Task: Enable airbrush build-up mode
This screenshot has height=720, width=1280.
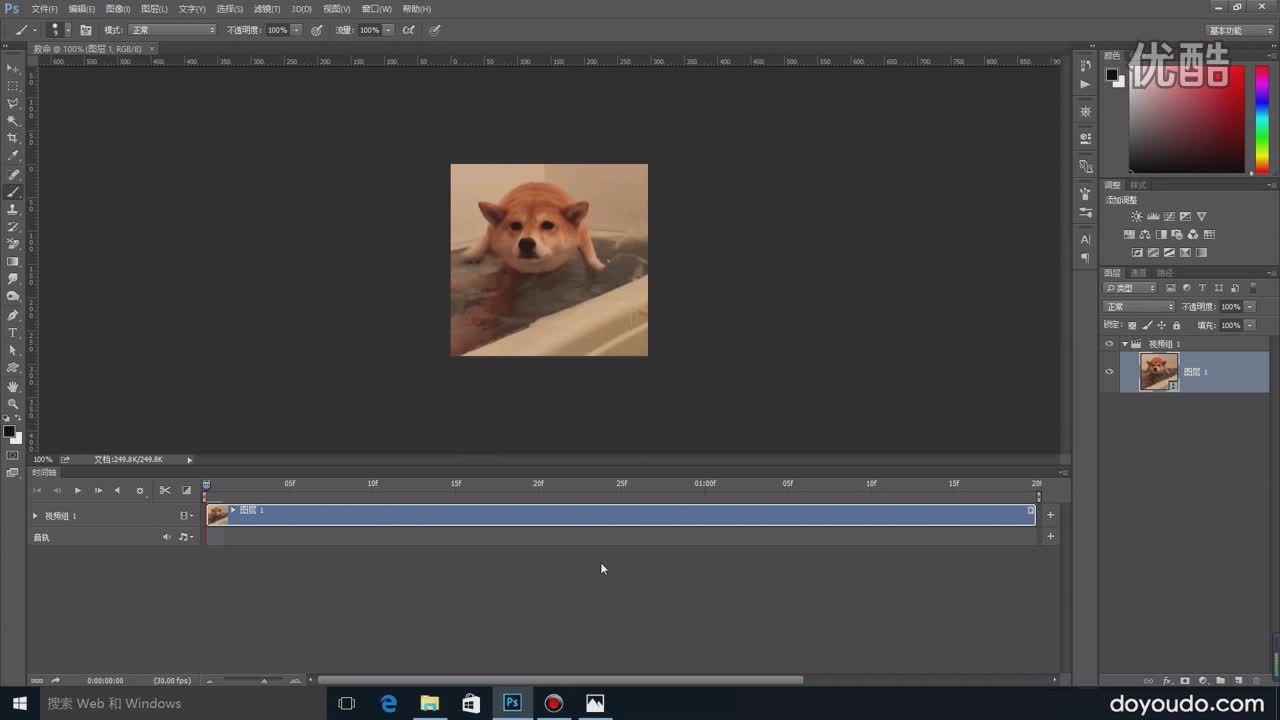Action: (408, 30)
